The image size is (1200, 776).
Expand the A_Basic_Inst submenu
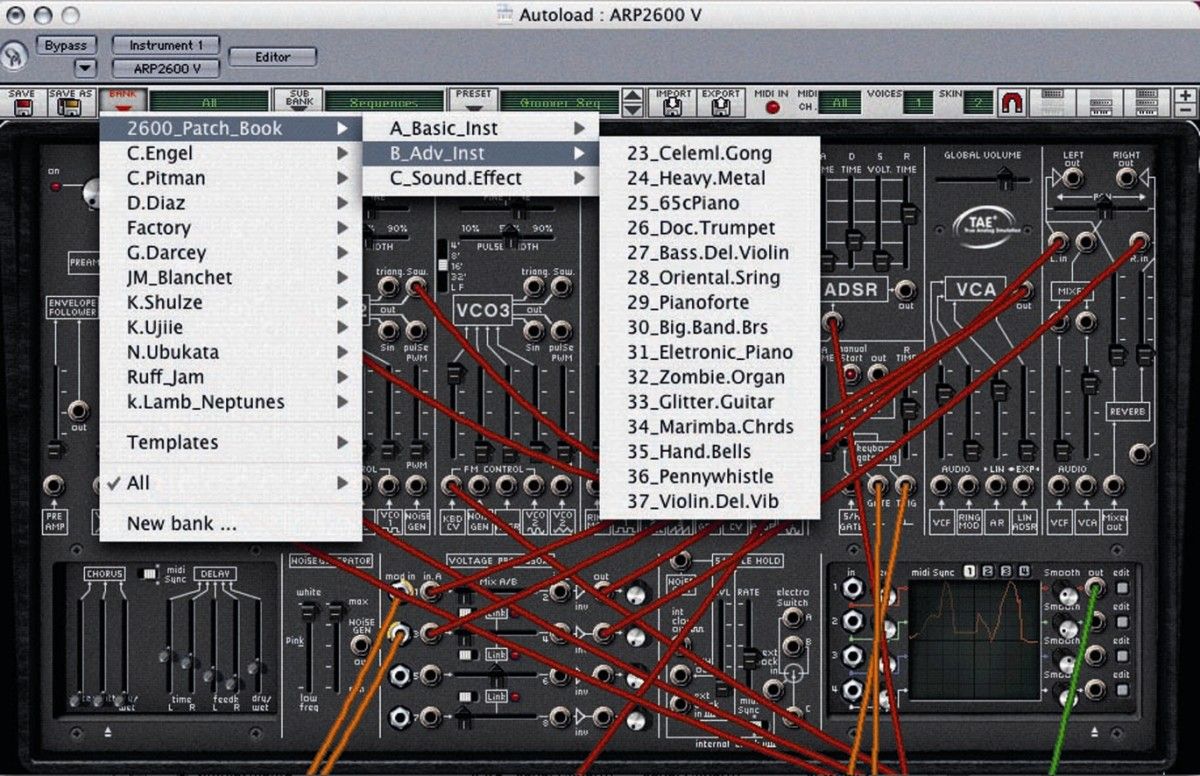480,128
